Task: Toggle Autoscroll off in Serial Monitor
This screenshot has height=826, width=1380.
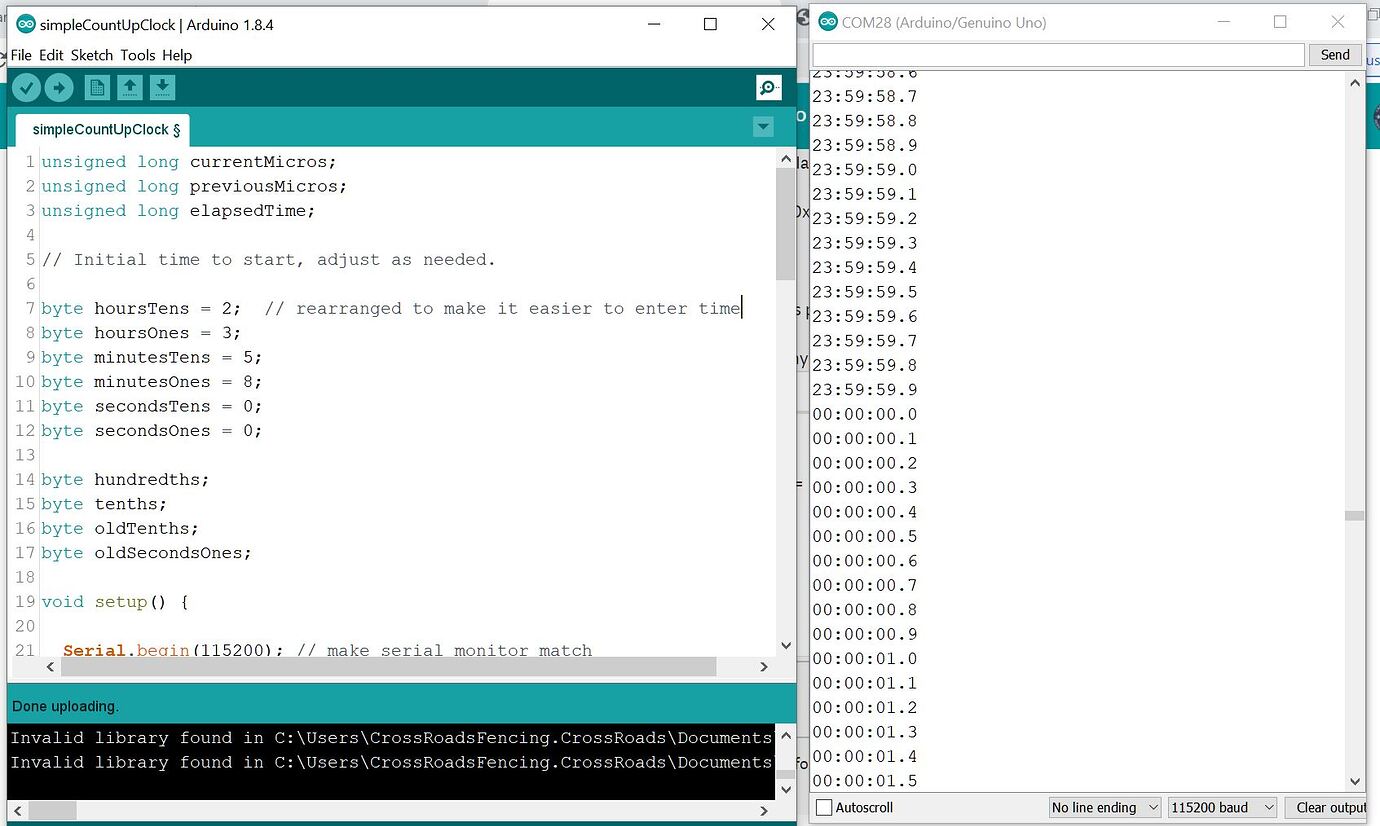Action: tap(824, 807)
